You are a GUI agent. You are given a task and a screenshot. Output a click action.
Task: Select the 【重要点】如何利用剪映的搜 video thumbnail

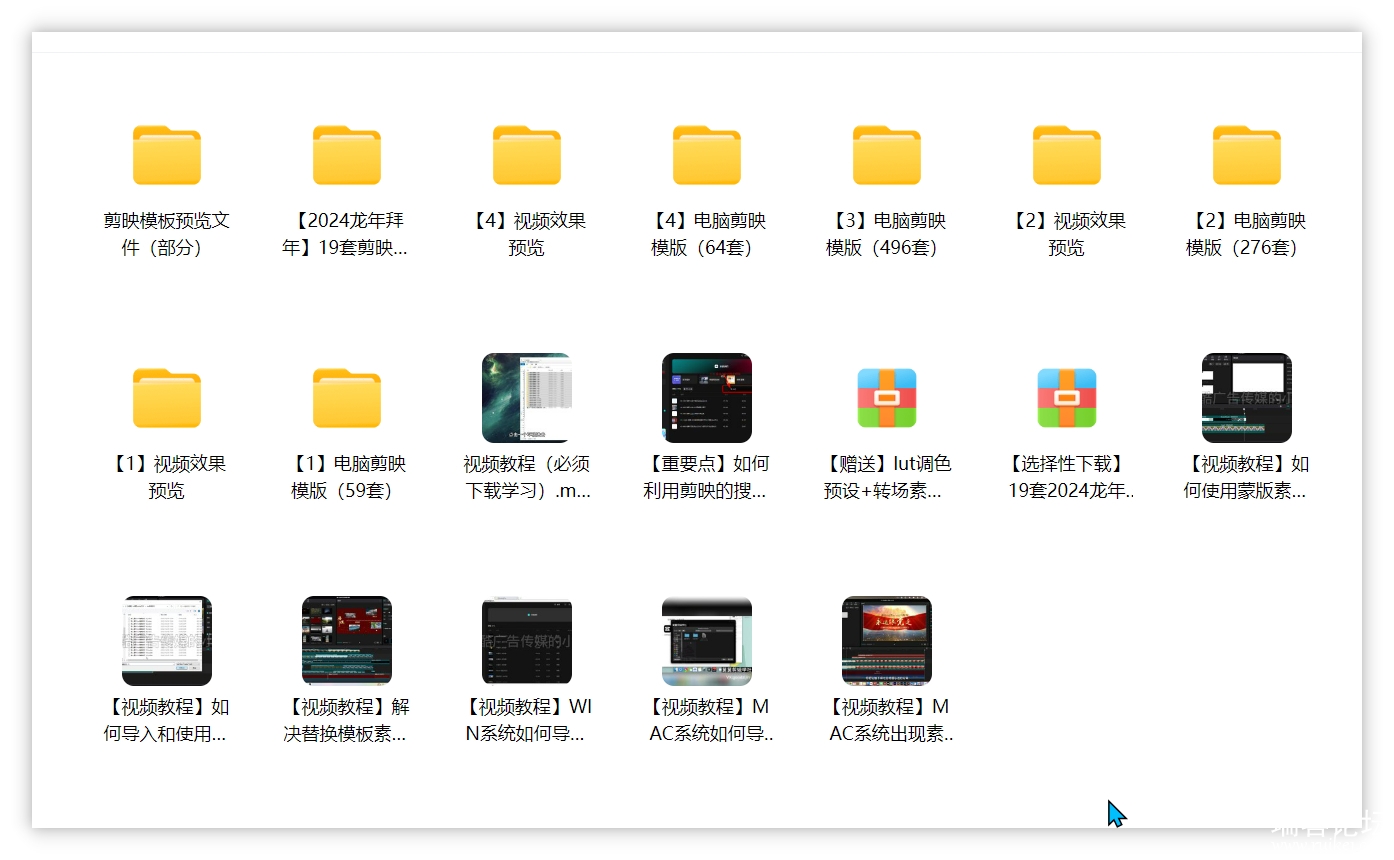pyautogui.click(x=707, y=398)
